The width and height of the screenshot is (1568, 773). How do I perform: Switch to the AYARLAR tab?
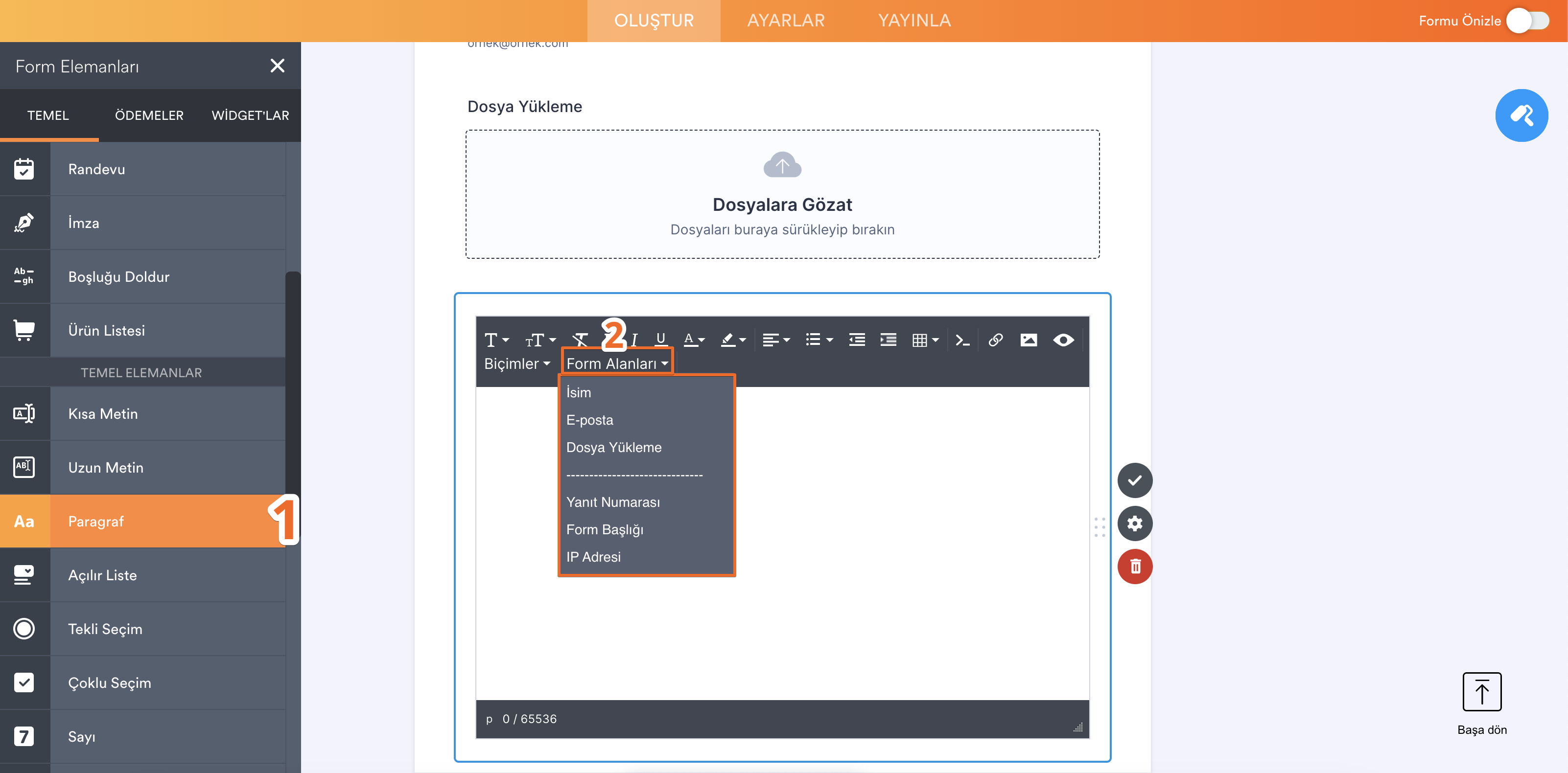click(x=785, y=21)
